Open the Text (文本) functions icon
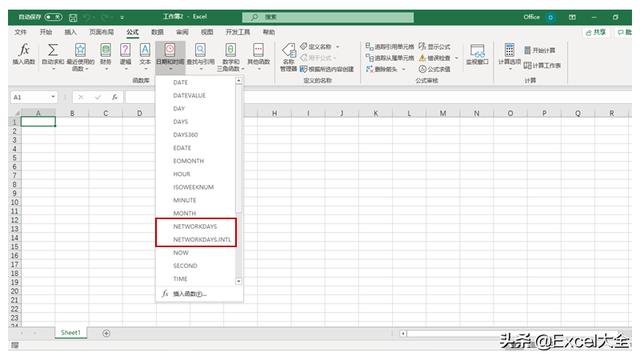 (x=145, y=50)
